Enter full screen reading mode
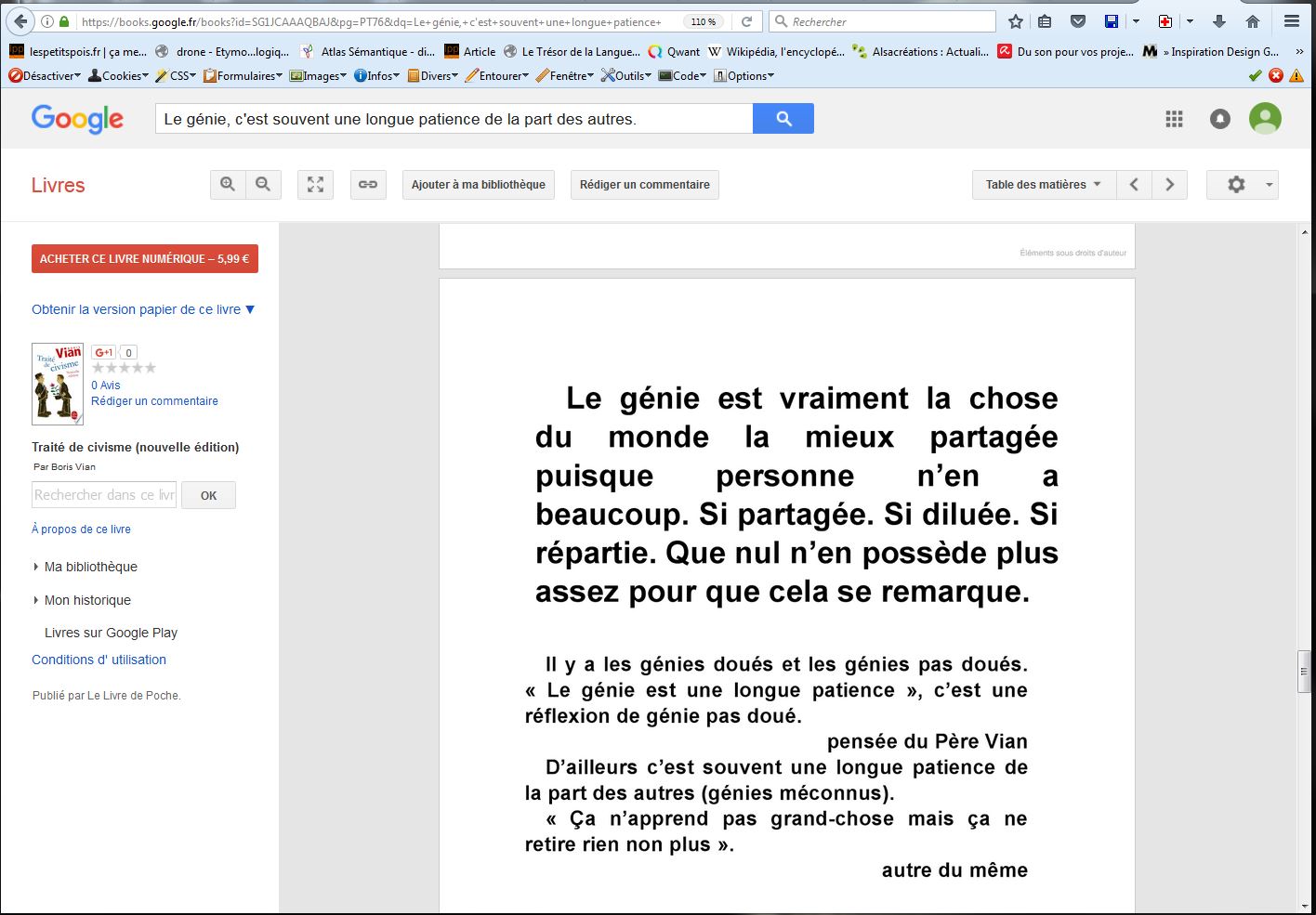This screenshot has width=1316, height=915. (x=315, y=185)
